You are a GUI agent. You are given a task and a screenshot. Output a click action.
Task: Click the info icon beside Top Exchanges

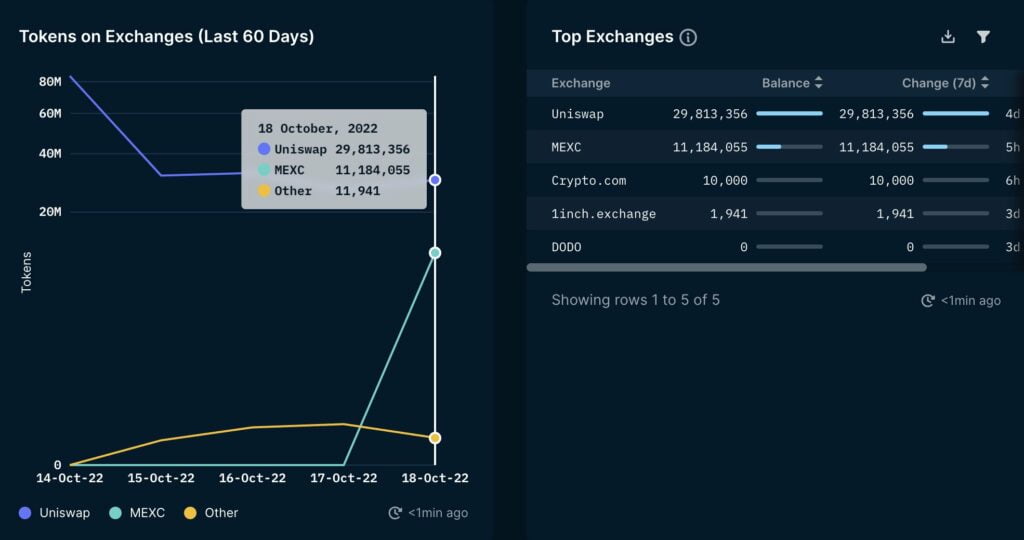(688, 38)
